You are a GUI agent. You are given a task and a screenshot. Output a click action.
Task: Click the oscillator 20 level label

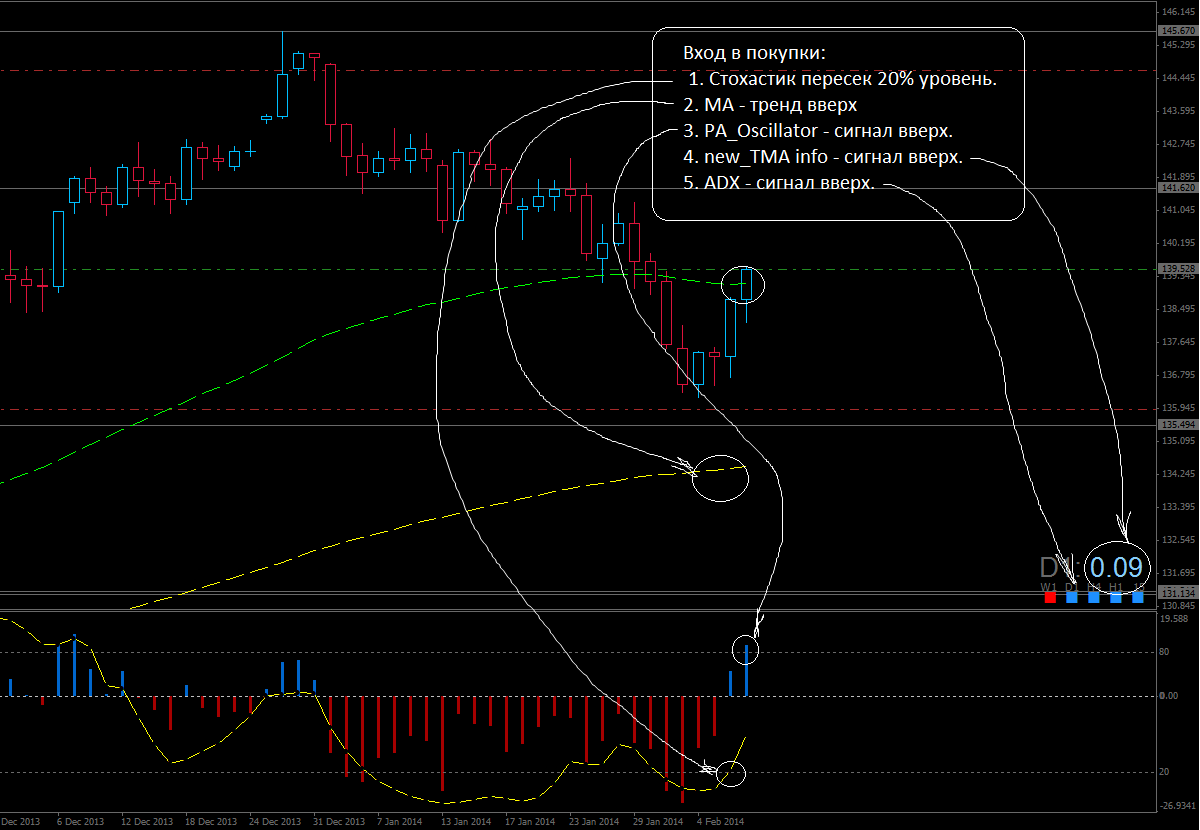[1166, 772]
